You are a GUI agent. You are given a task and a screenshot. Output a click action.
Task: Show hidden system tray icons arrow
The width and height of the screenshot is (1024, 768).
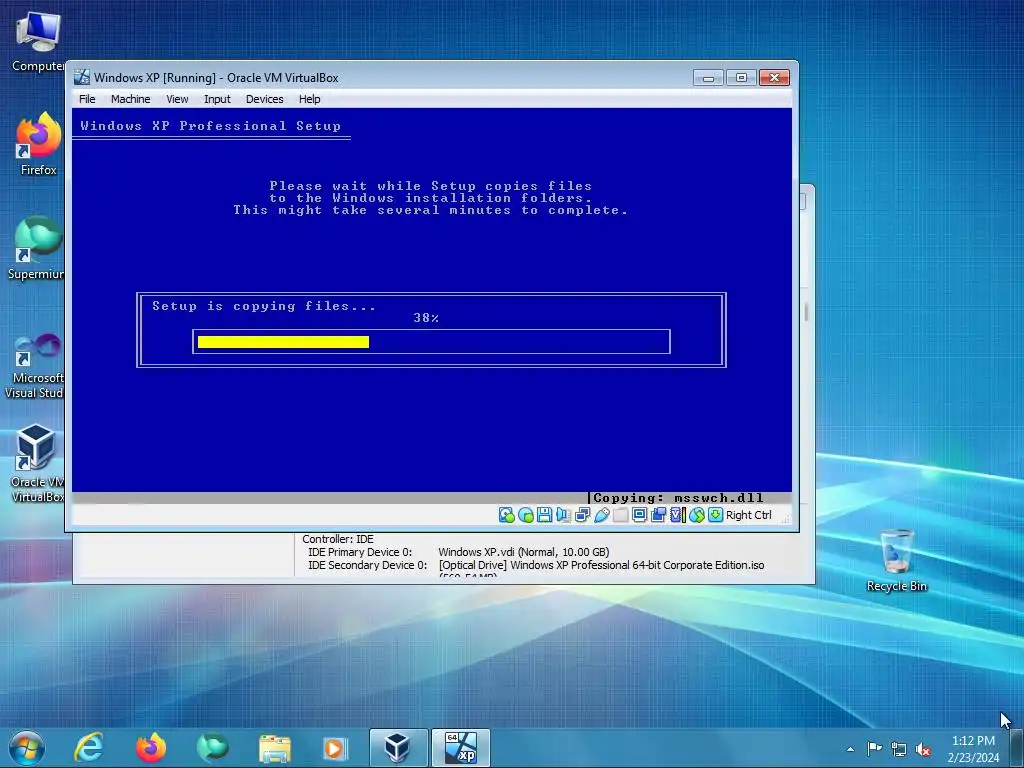point(850,749)
